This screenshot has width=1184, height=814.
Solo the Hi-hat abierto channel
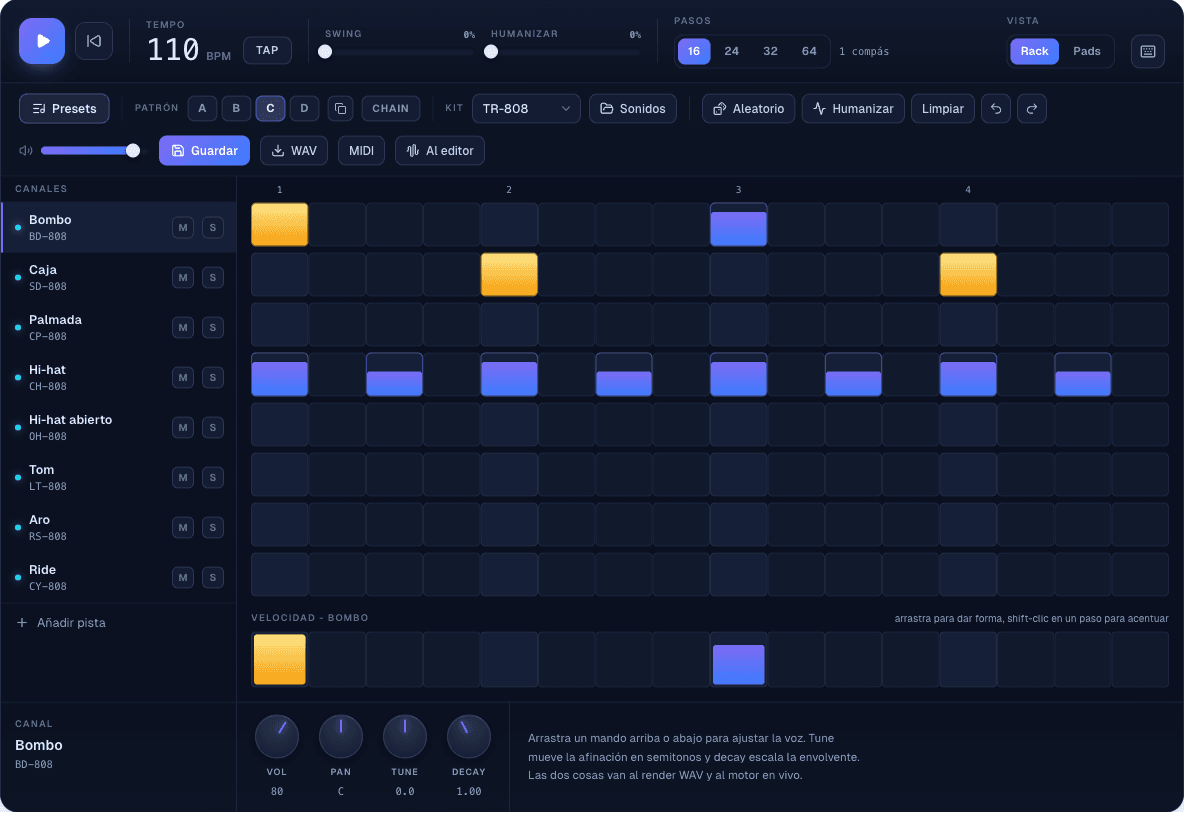click(213, 427)
